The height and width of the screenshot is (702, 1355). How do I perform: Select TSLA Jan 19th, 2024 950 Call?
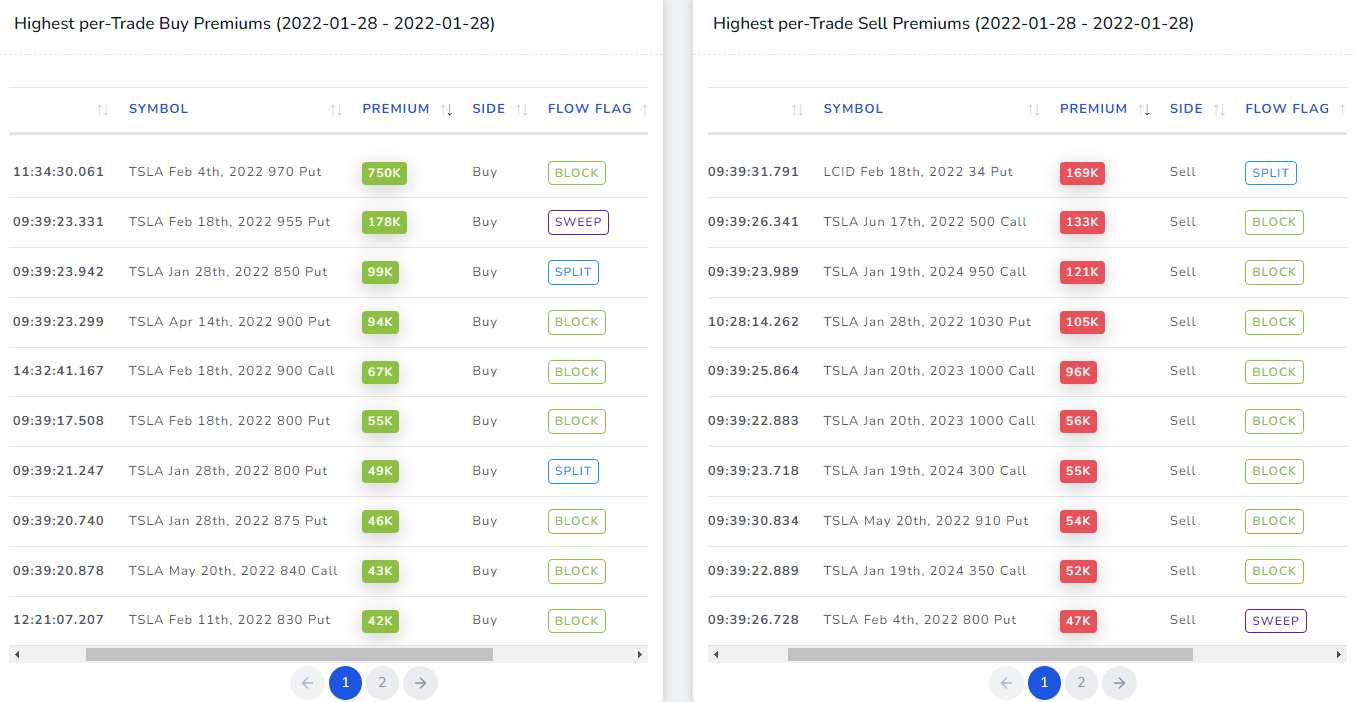coord(925,272)
